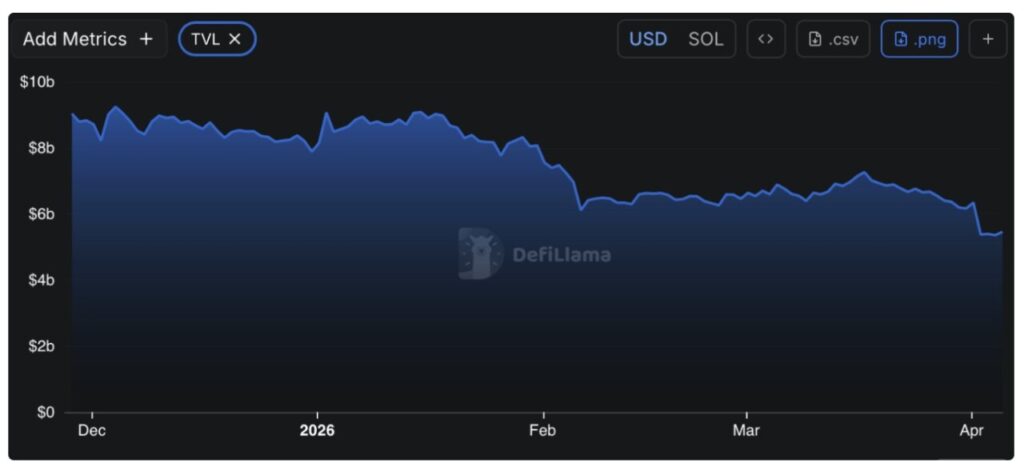Screen dimensions: 1024x467
Task: Switch chart denomination to USD
Action: pyautogui.click(x=648, y=39)
